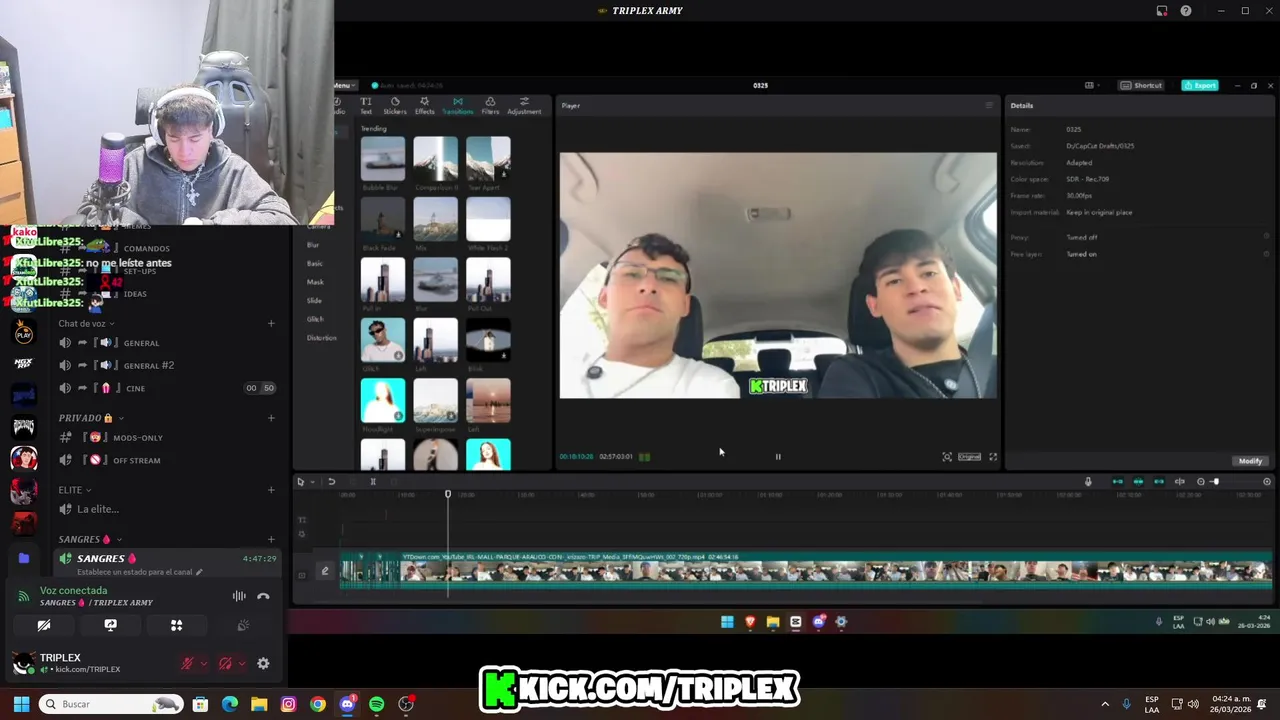Toggle auto snapping in timeline

pos(1138,482)
